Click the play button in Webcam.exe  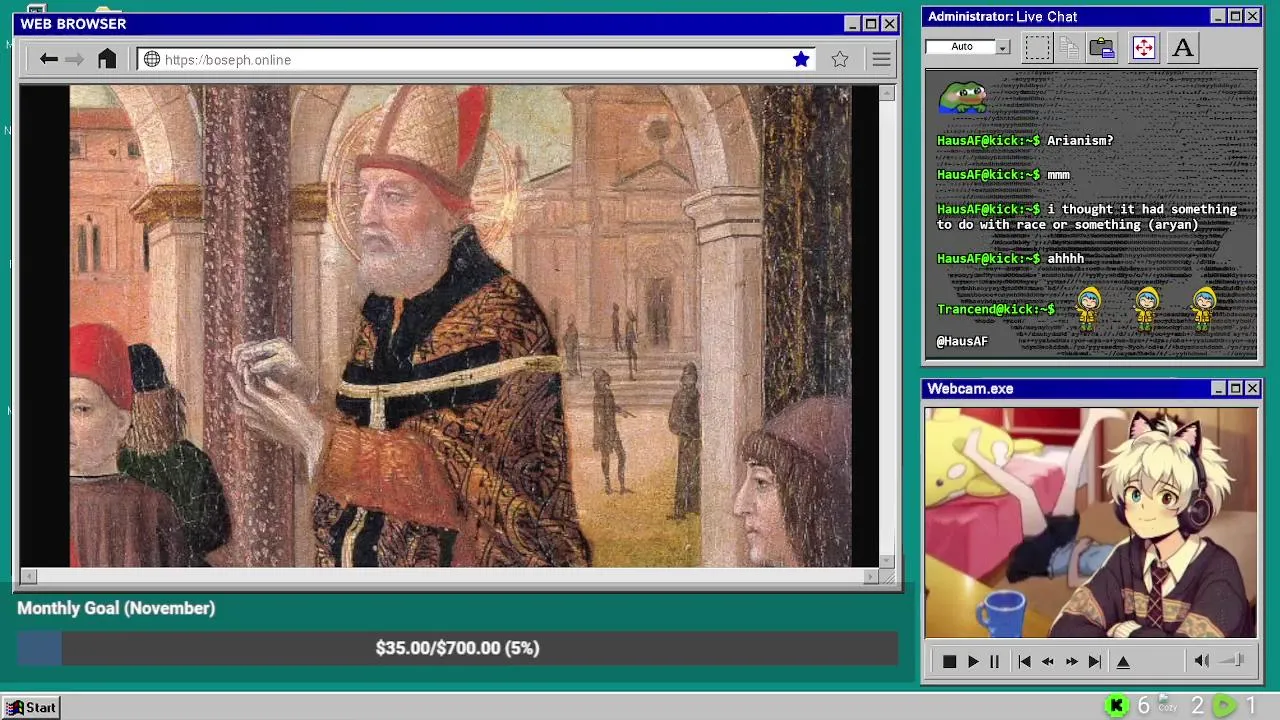pyautogui.click(x=972, y=661)
